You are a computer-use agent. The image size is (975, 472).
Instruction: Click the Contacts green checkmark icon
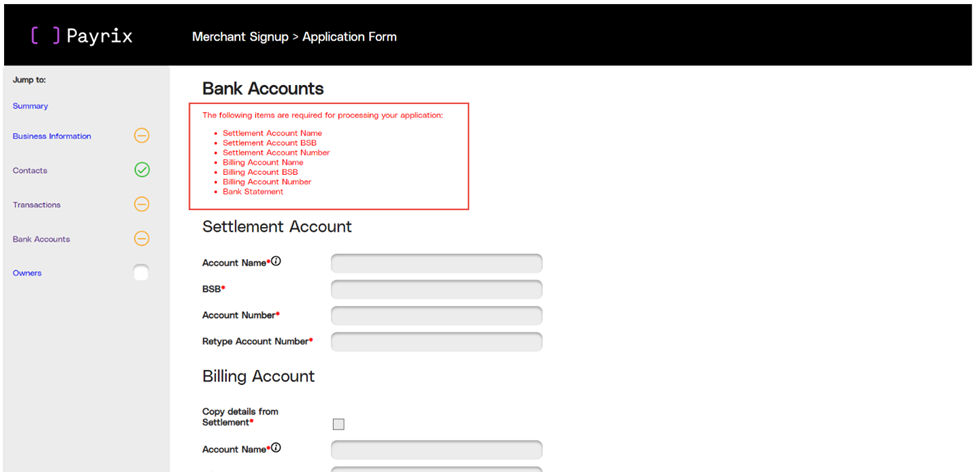coord(142,170)
